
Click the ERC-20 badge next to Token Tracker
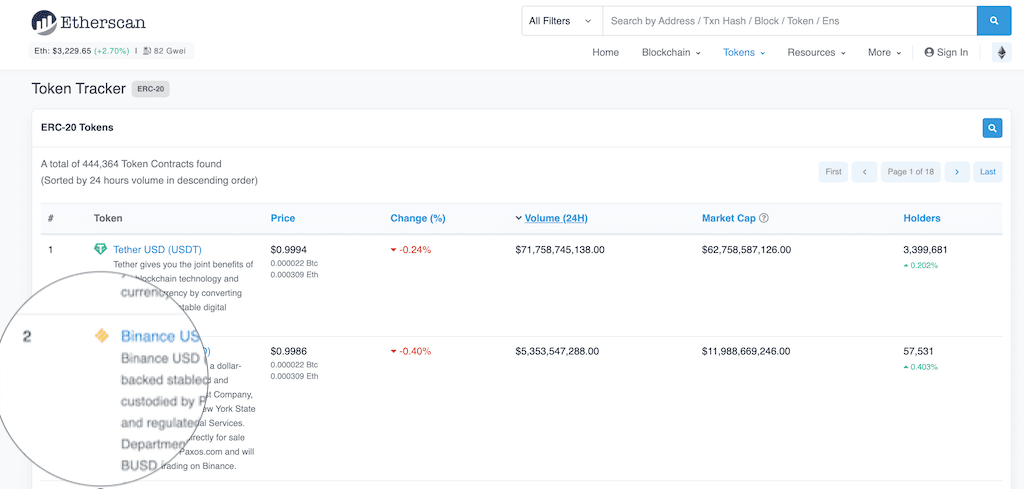point(150,89)
